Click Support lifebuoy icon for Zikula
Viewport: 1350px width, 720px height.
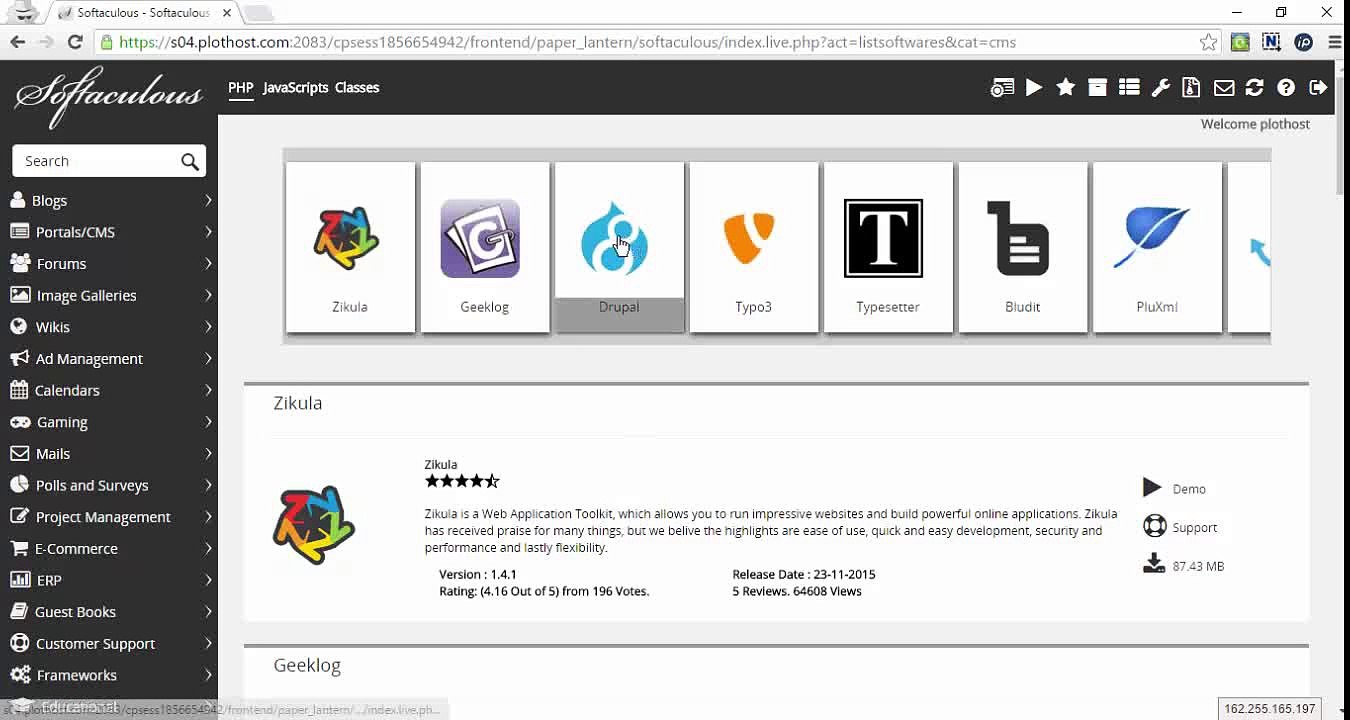(x=1154, y=526)
